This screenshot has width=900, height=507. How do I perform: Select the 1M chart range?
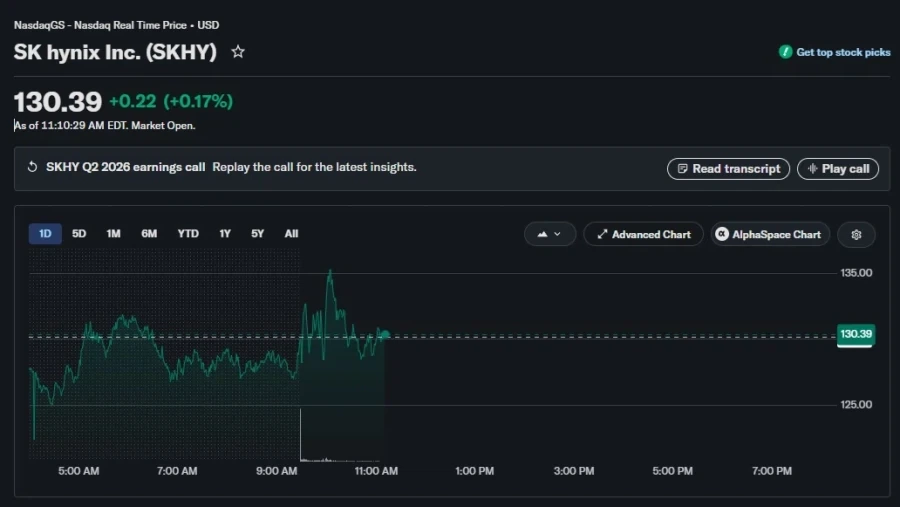click(113, 234)
